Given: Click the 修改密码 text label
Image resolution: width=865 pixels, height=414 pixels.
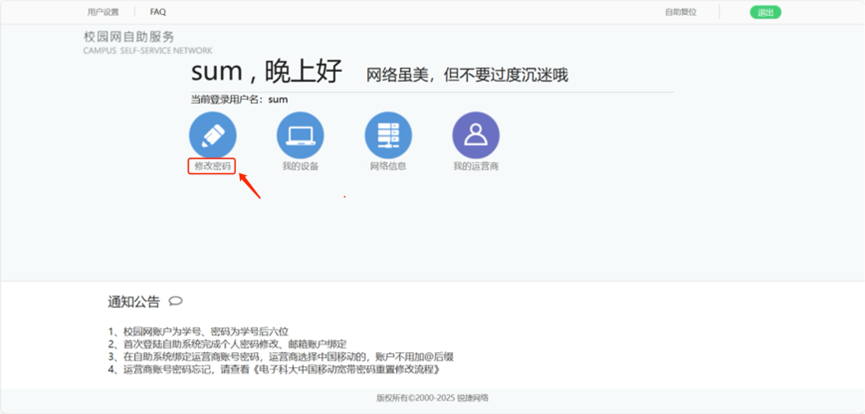Looking at the screenshot, I should [212, 166].
